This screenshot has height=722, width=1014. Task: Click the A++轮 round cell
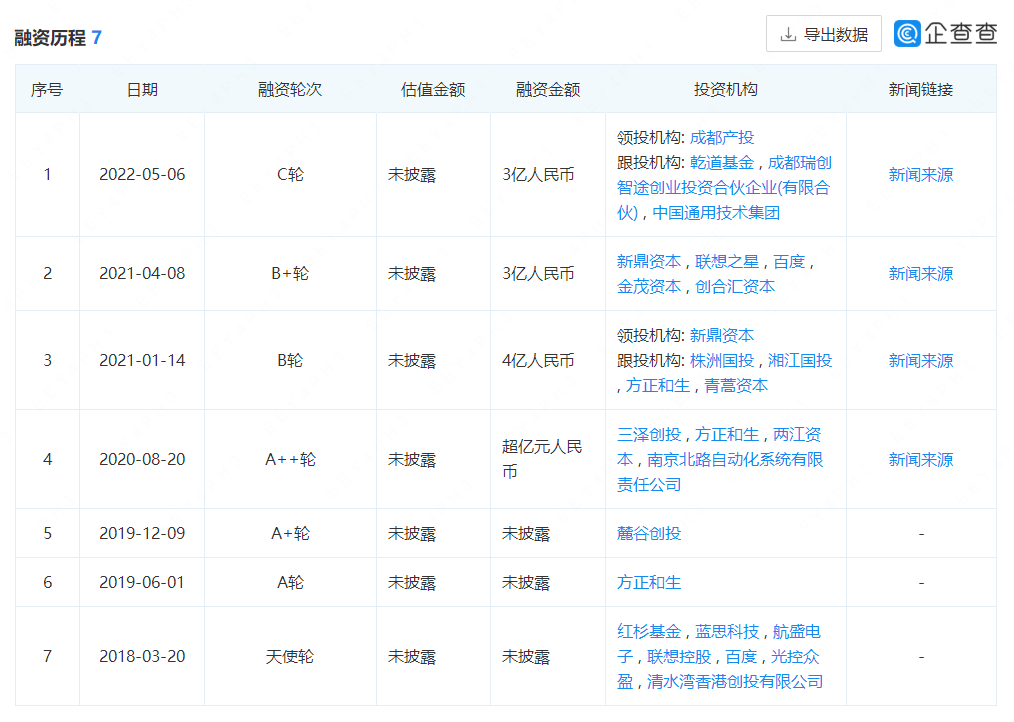290,459
